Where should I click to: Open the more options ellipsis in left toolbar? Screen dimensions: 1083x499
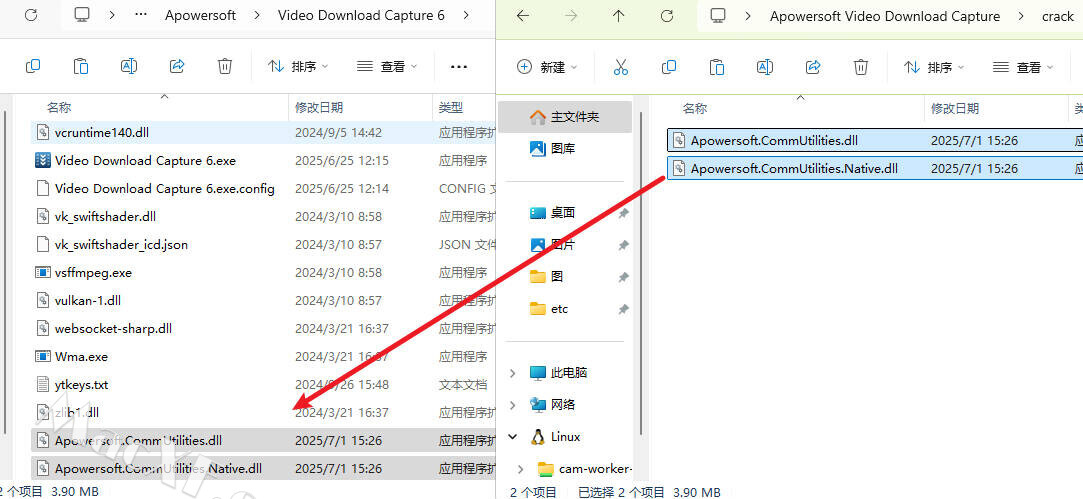click(459, 66)
